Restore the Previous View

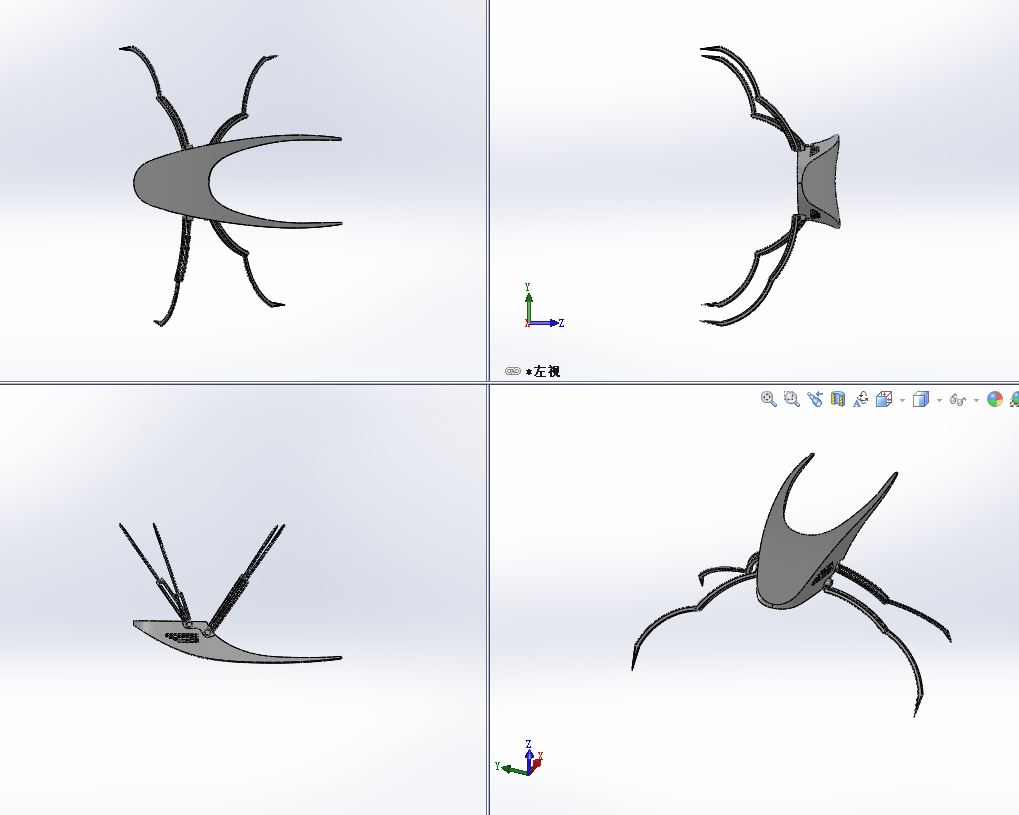coord(815,399)
